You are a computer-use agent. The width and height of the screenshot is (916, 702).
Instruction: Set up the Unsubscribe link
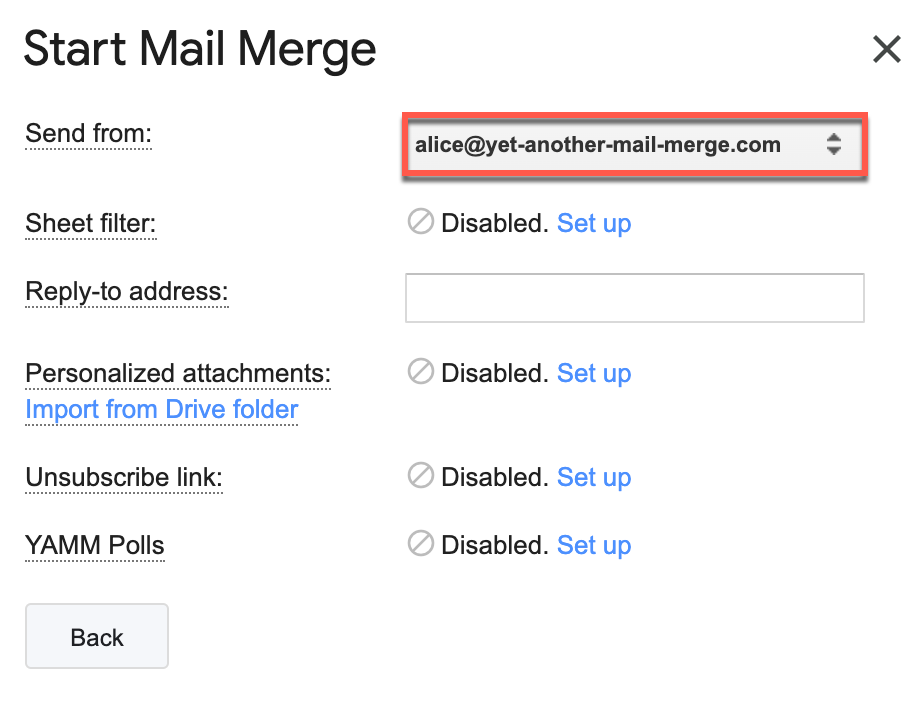[x=594, y=477]
